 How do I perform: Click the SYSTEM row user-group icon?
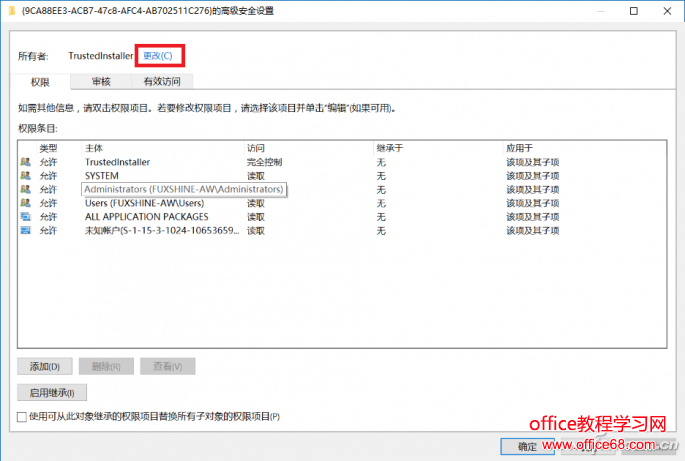[25, 176]
